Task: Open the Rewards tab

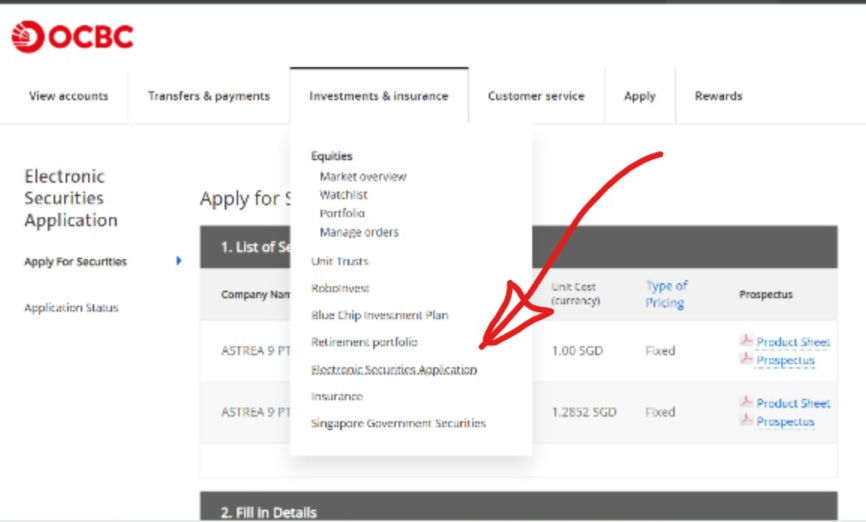Action: click(719, 96)
